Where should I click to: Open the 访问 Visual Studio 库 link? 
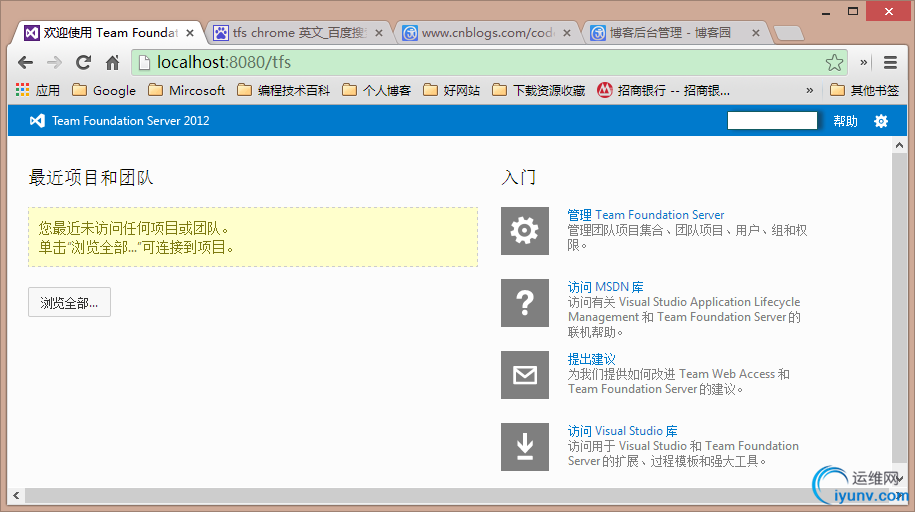tap(623, 431)
